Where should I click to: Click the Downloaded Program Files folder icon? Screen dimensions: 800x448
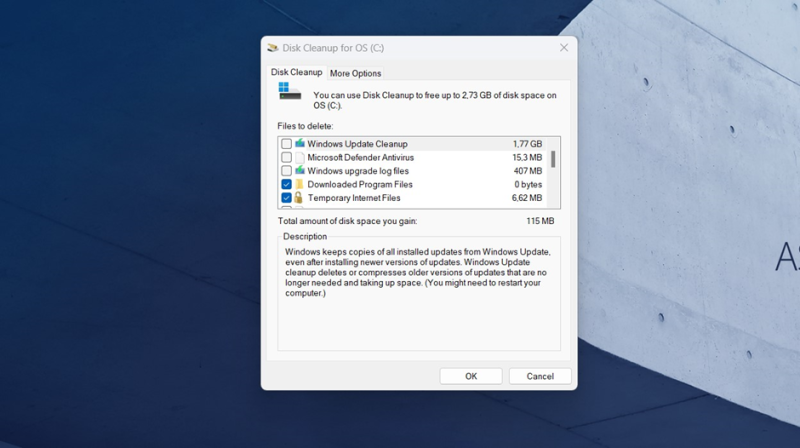tap(299, 184)
